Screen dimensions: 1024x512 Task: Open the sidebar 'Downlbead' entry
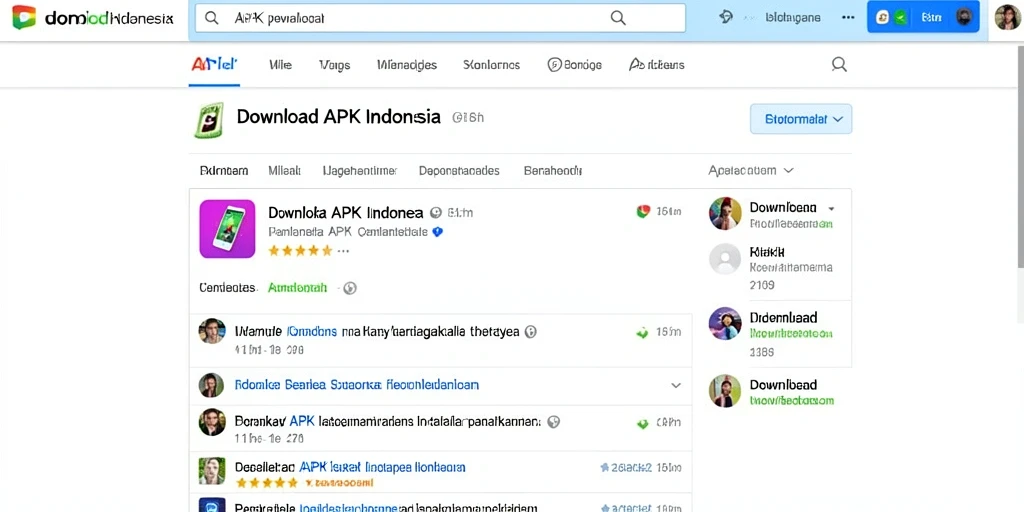[783, 385]
